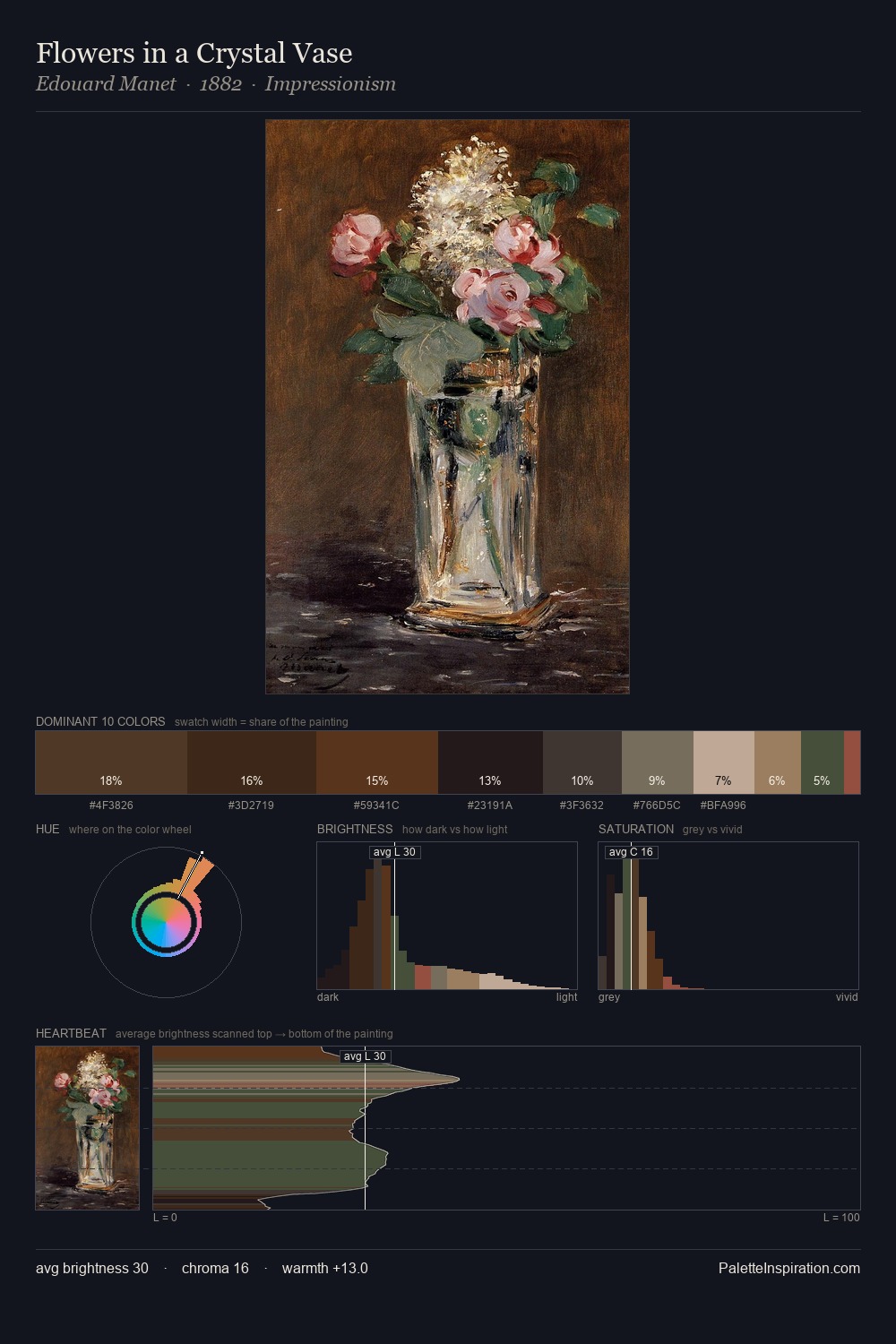The width and height of the screenshot is (896, 1344).
Task: Click 'warmth +13.0' in footer
Action: click(325, 1268)
